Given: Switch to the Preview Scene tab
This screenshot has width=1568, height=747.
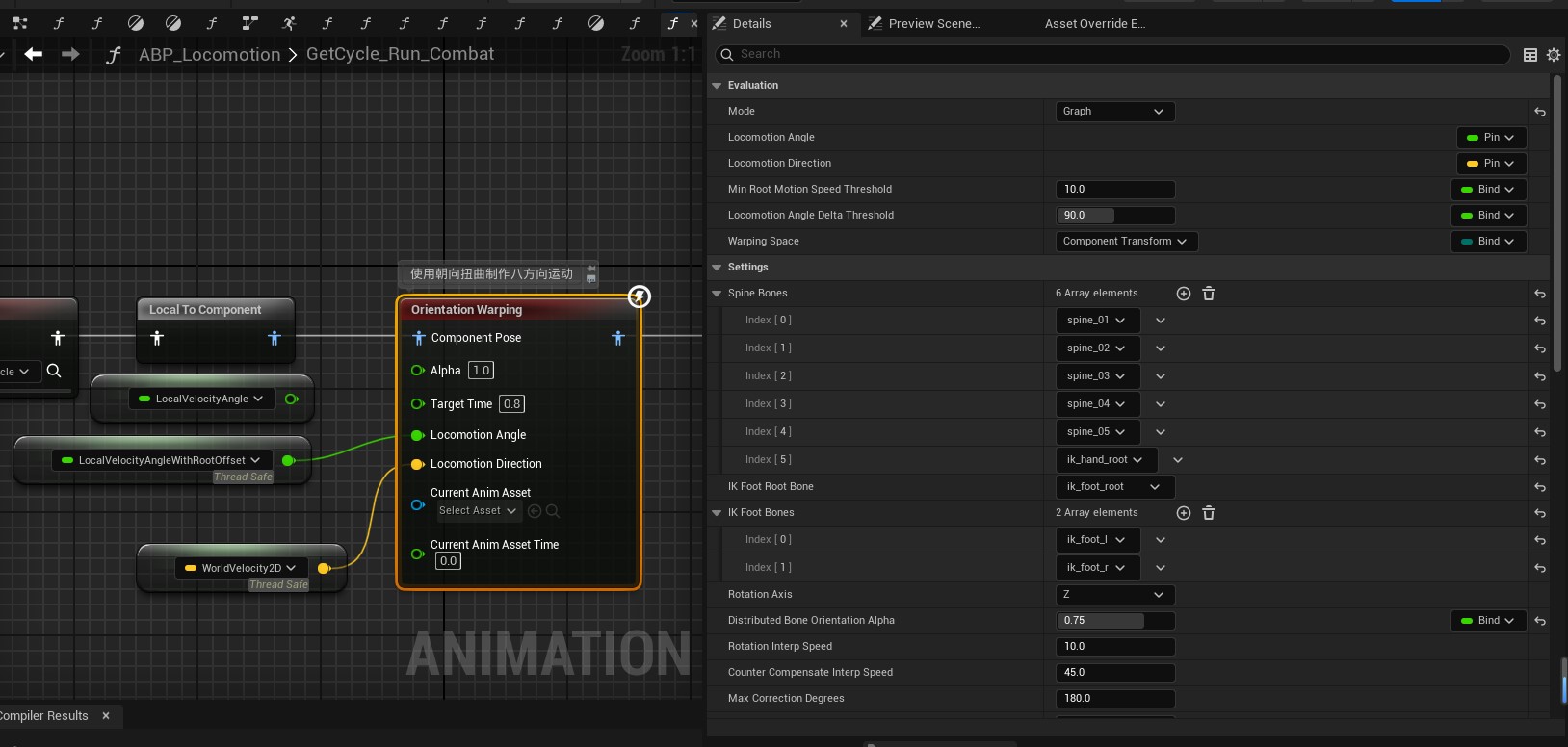Looking at the screenshot, I should click(933, 24).
